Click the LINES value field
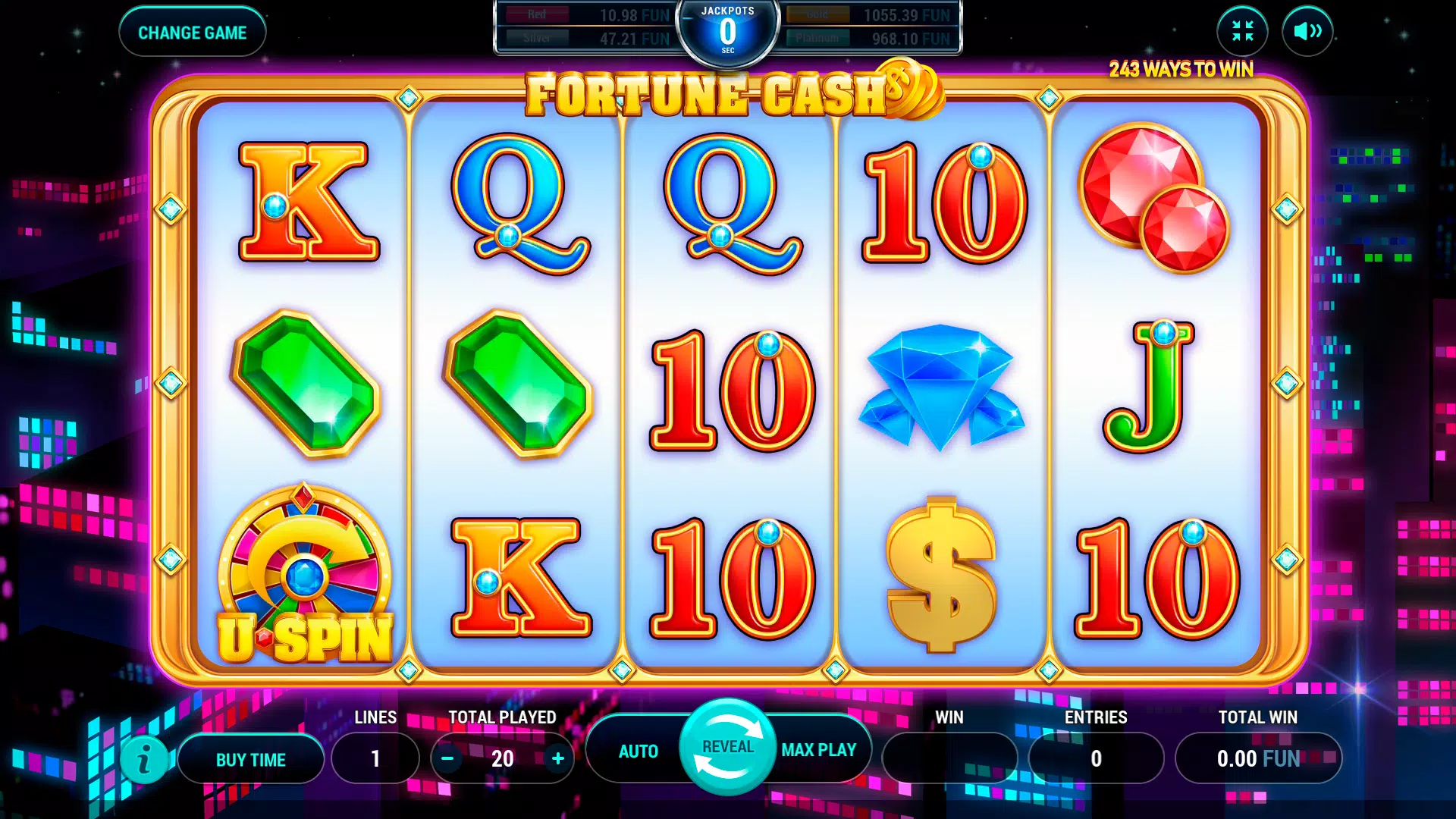Image resolution: width=1456 pixels, height=819 pixels. click(x=375, y=758)
